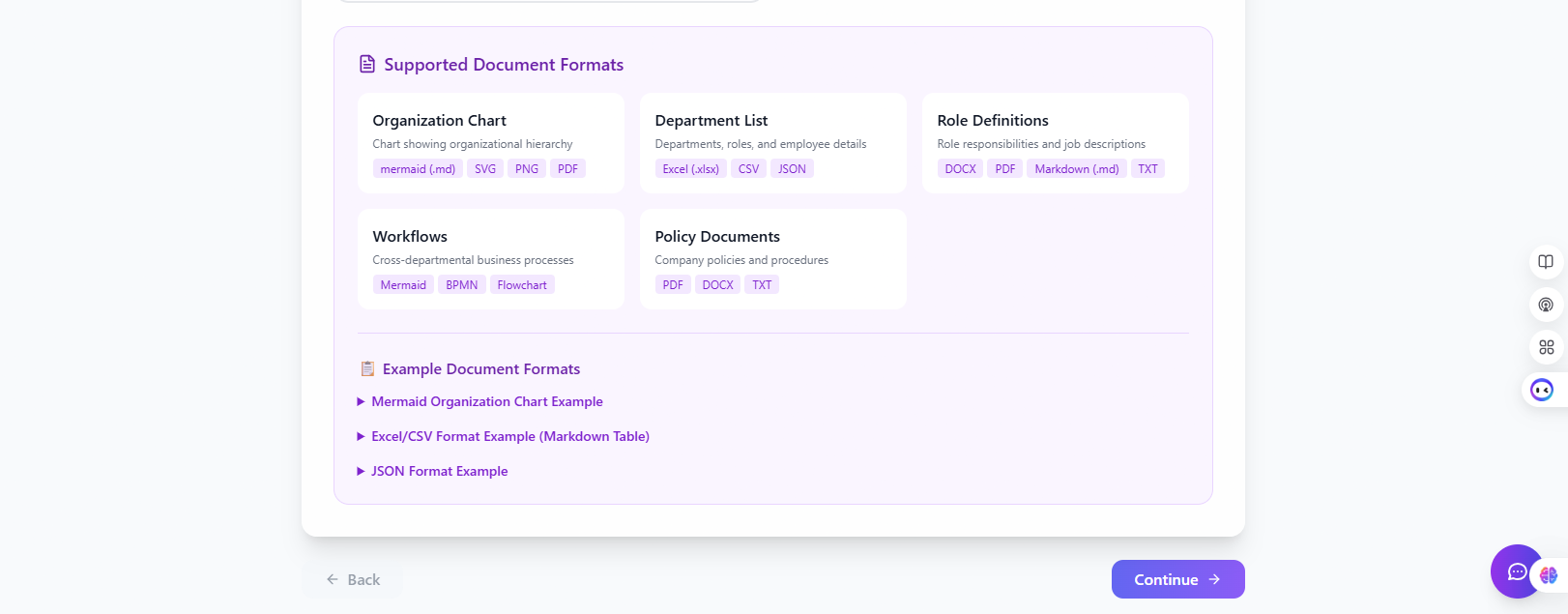Viewport: 1568px width, 614px height.
Task: Click the Excel (.xlsx) format tag
Action: (x=691, y=168)
